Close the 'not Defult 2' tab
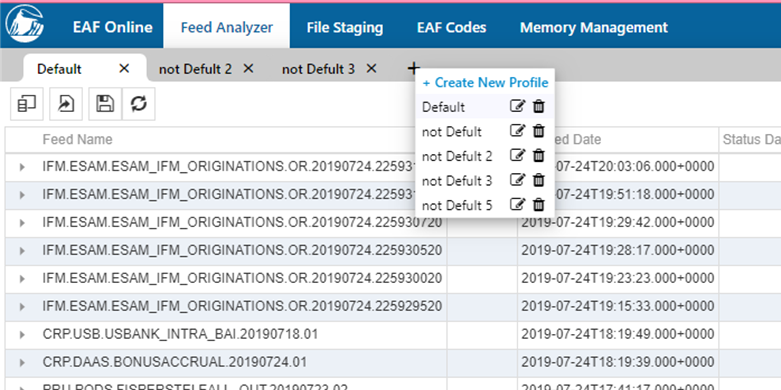 [248, 68]
